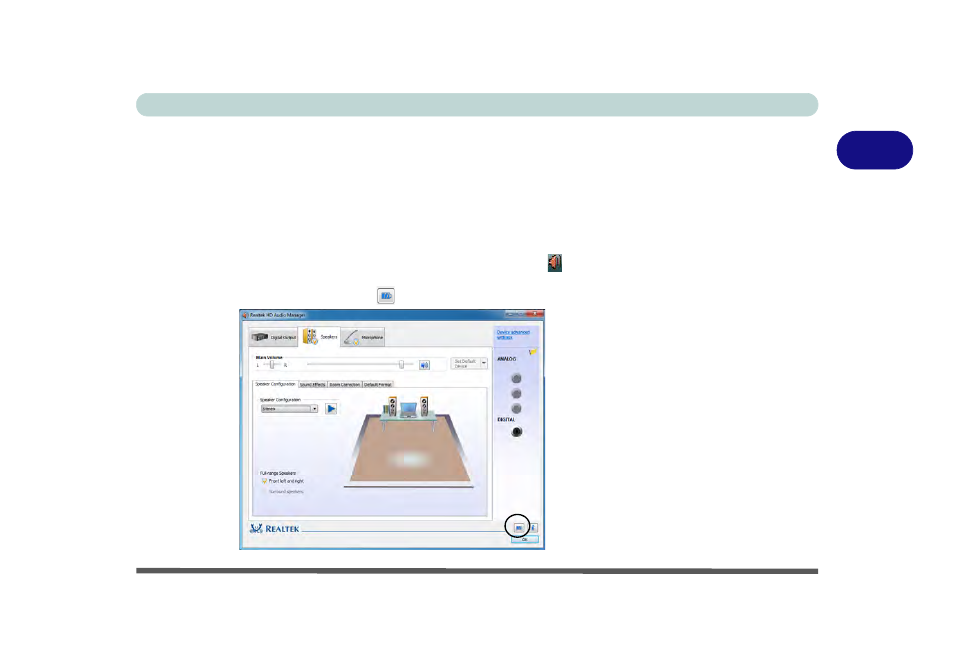Select the middle analog jack
Image resolution: width=954 pixels, height=672 pixels.
(x=517, y=393)
